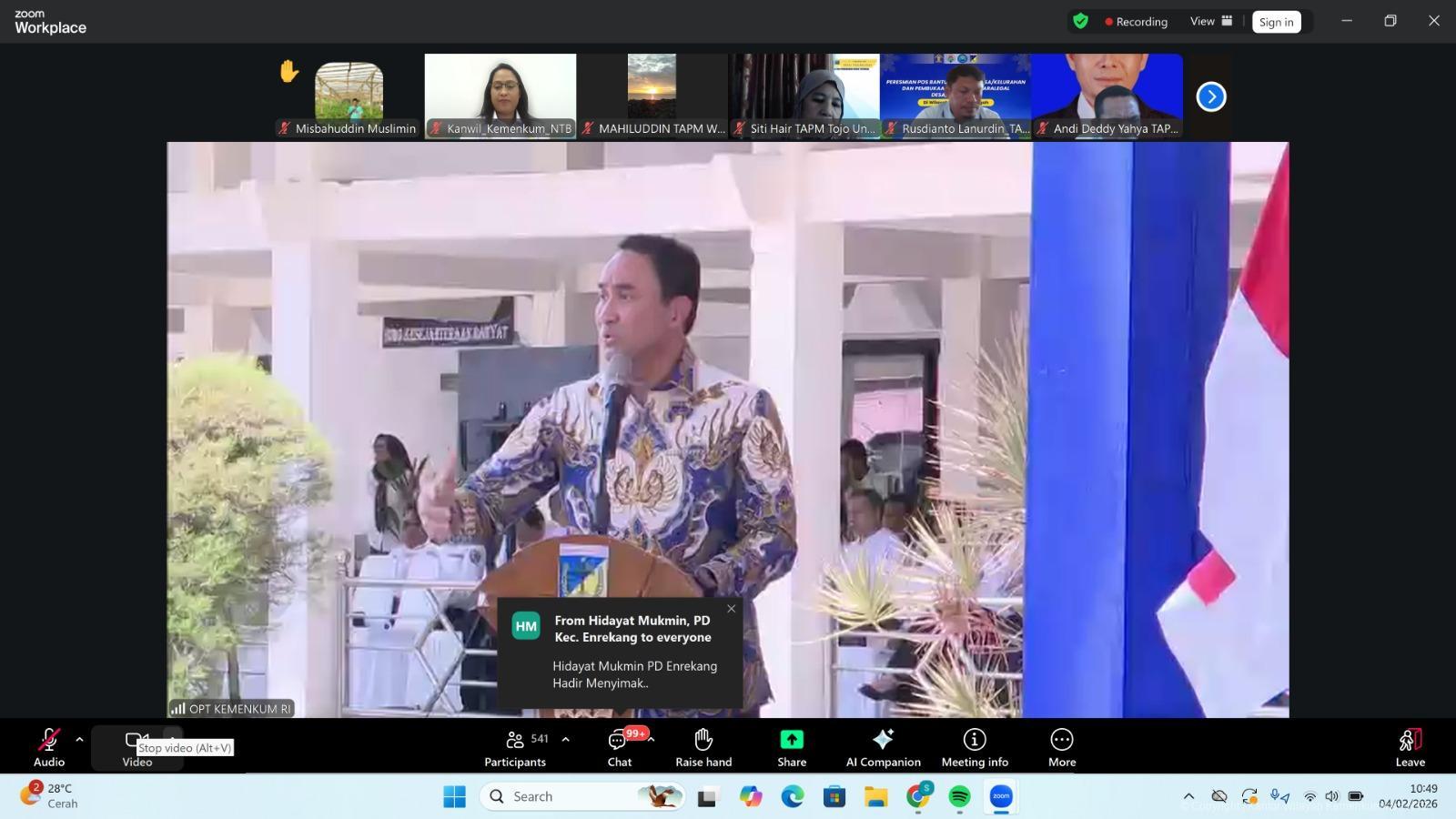This screenshot has width=1456, height=819.
Task: Unmute the Audio microphone
Action: click(49, 747)
